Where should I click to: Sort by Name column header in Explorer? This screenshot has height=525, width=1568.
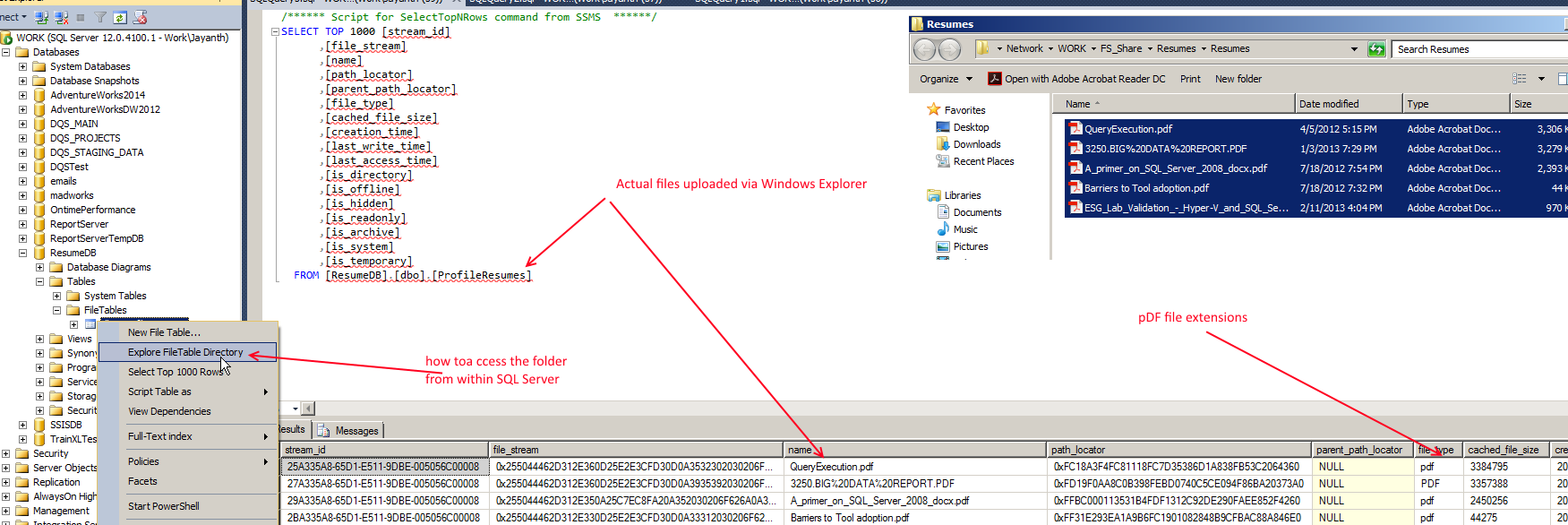(x=1175, y=104)
